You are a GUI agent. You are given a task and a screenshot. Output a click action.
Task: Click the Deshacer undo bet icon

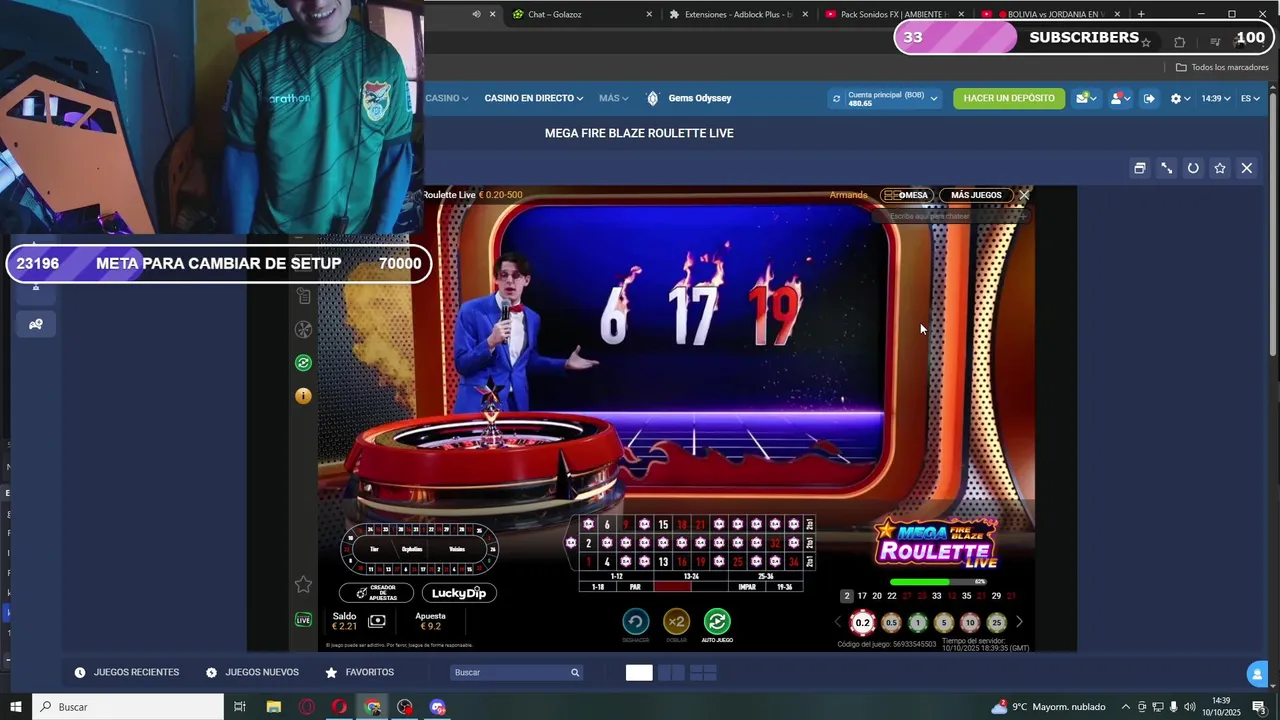click(636, 622)
